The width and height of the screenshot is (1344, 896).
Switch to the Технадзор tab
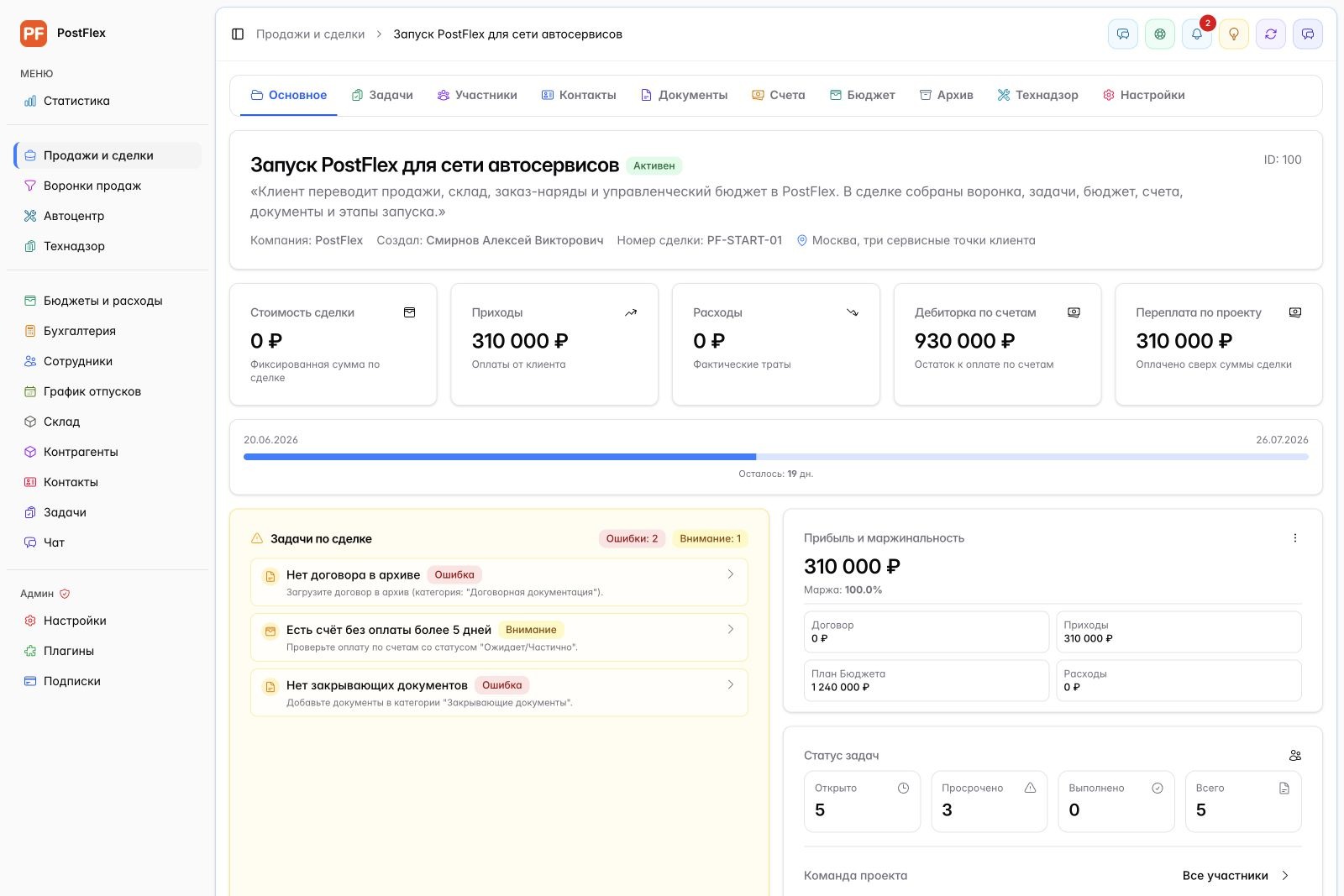click(x=1037, y=95)
